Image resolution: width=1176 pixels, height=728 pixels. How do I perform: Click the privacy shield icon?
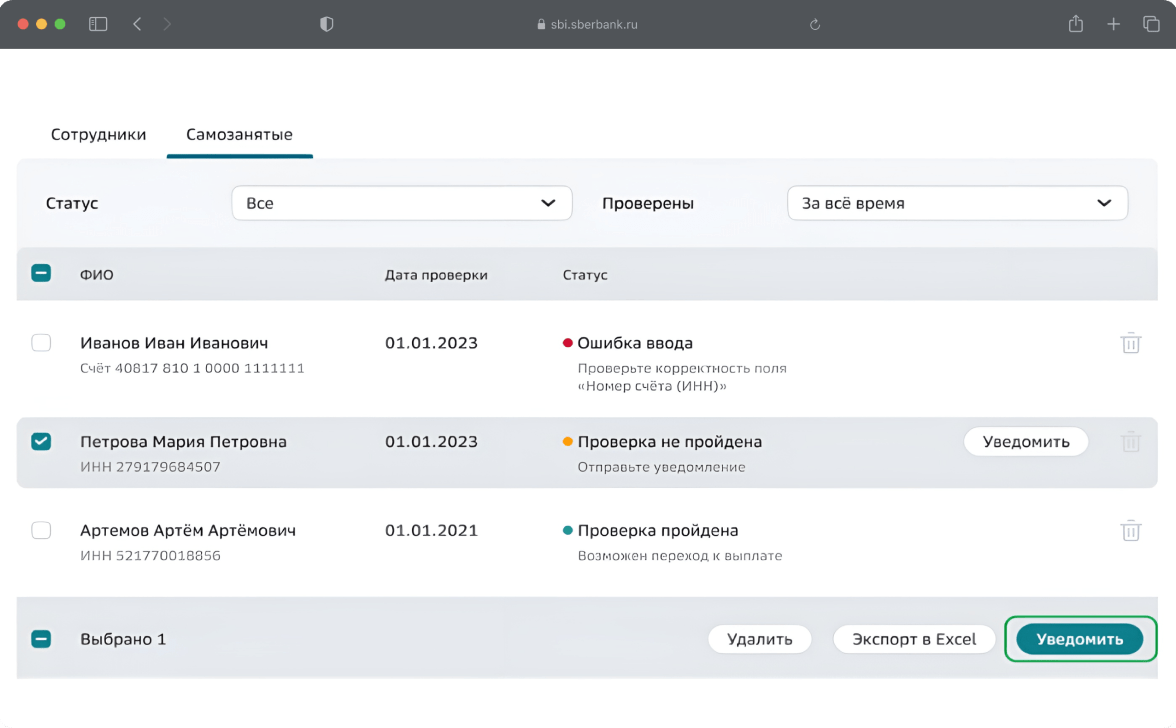326,24
